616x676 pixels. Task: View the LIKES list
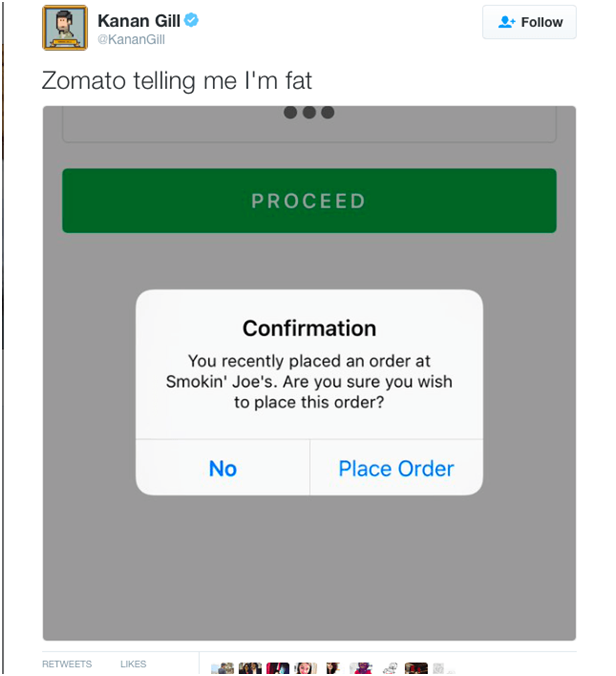click(x=133, y=664)
